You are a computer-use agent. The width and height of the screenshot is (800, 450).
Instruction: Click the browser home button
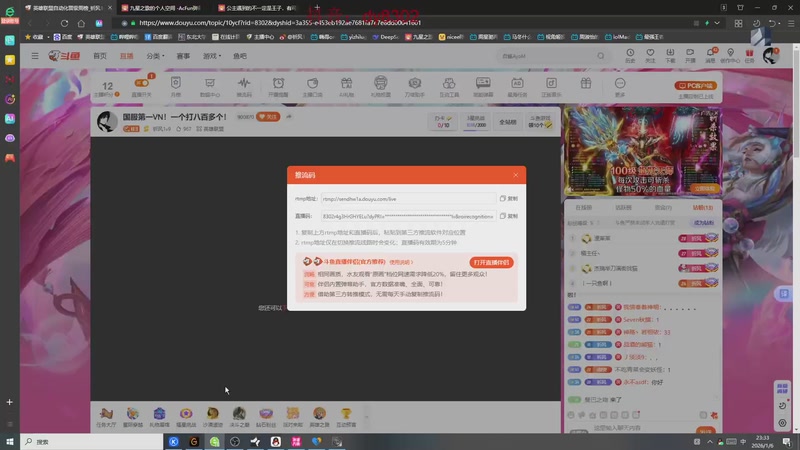tap(81, 23)
